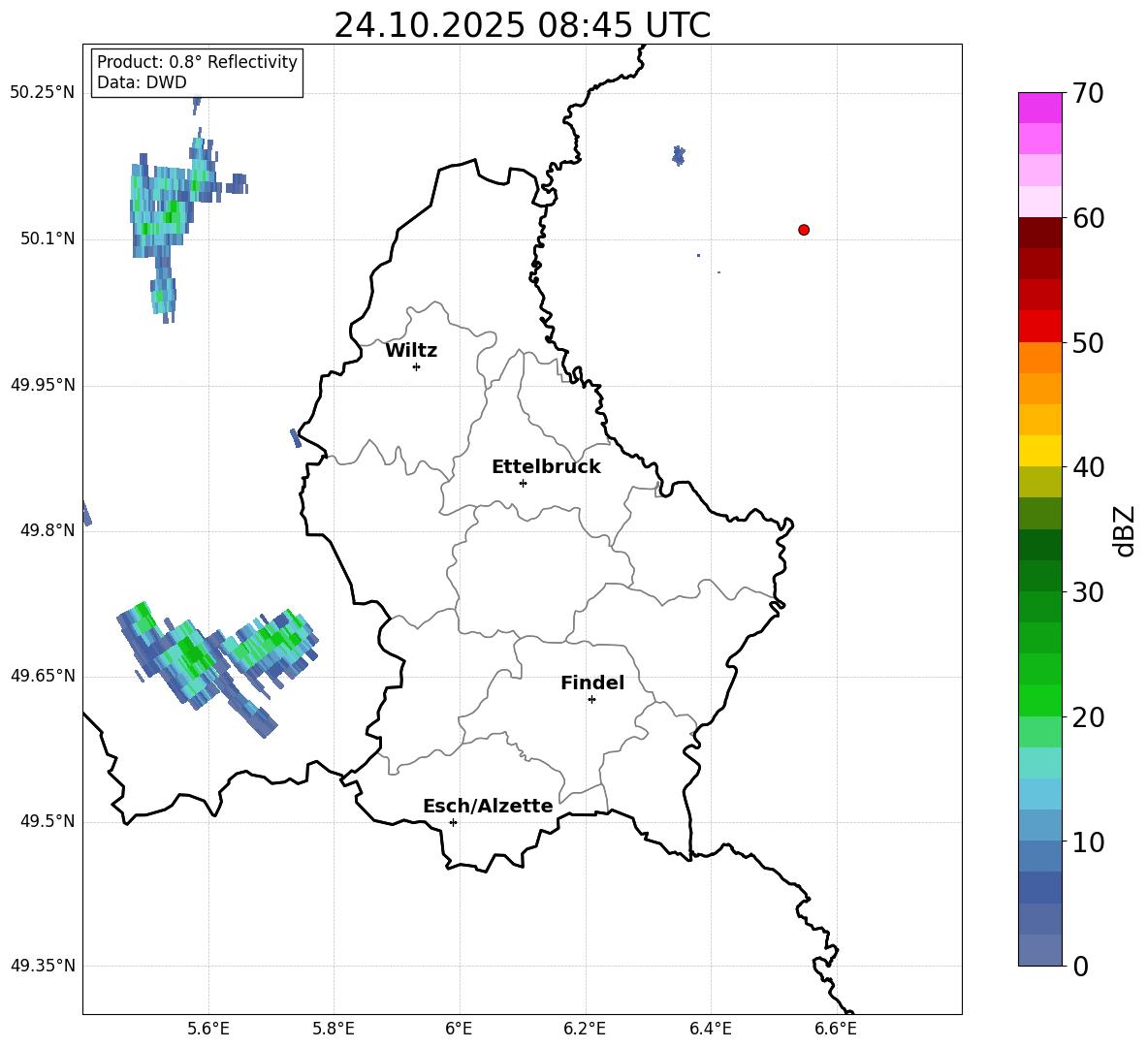Click the colorbar tick label 70
The image size is (1148, 1048).
1087,93
